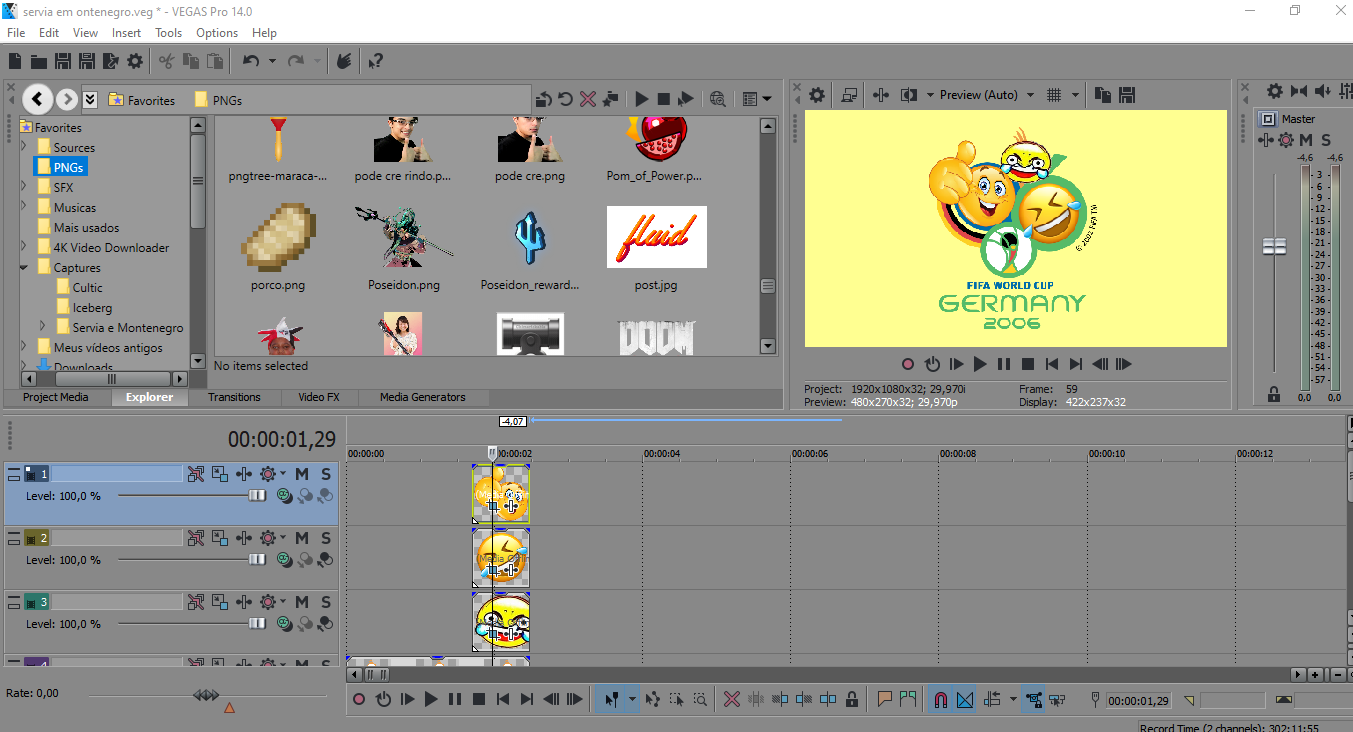
Task: Toggle Lock Envelopes to Events
Action: [x=1034, y=699]
